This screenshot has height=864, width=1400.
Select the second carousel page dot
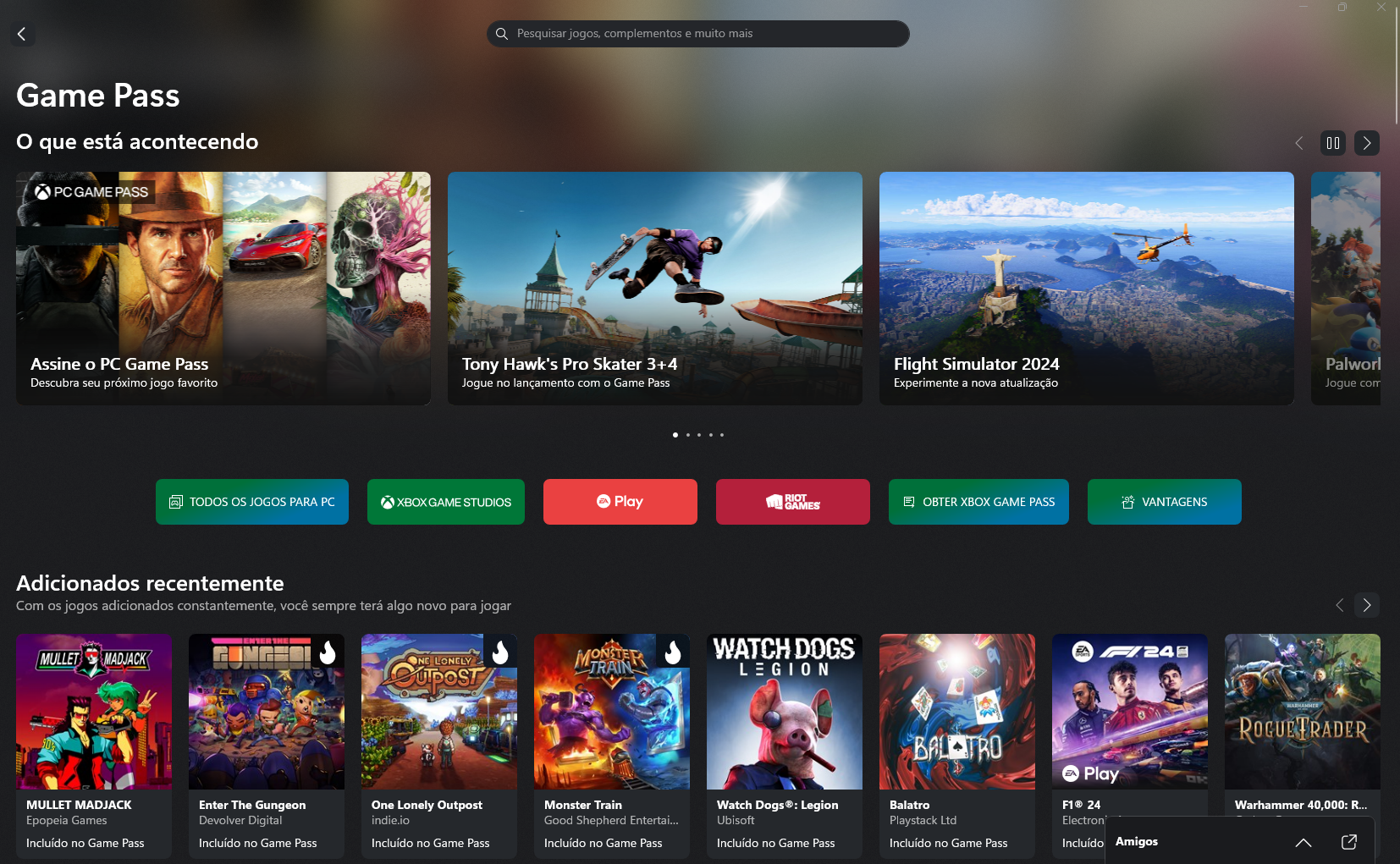[x=688, y=435]
